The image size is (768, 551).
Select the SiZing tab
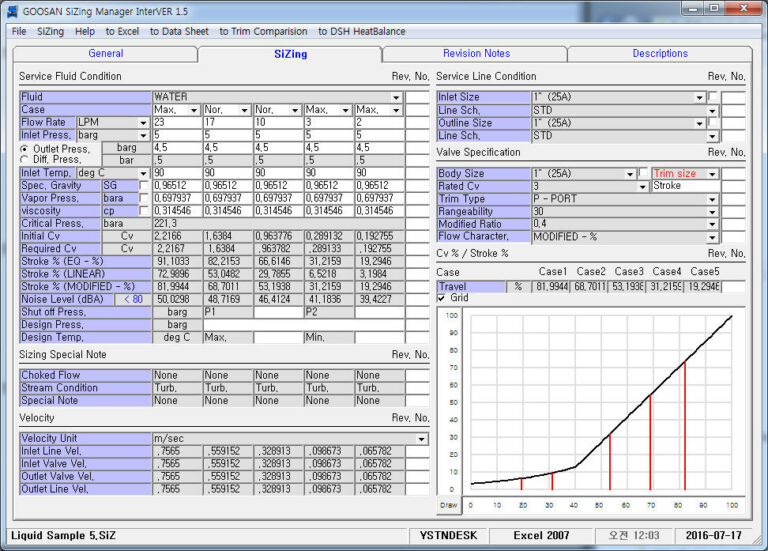click(290, 54)
